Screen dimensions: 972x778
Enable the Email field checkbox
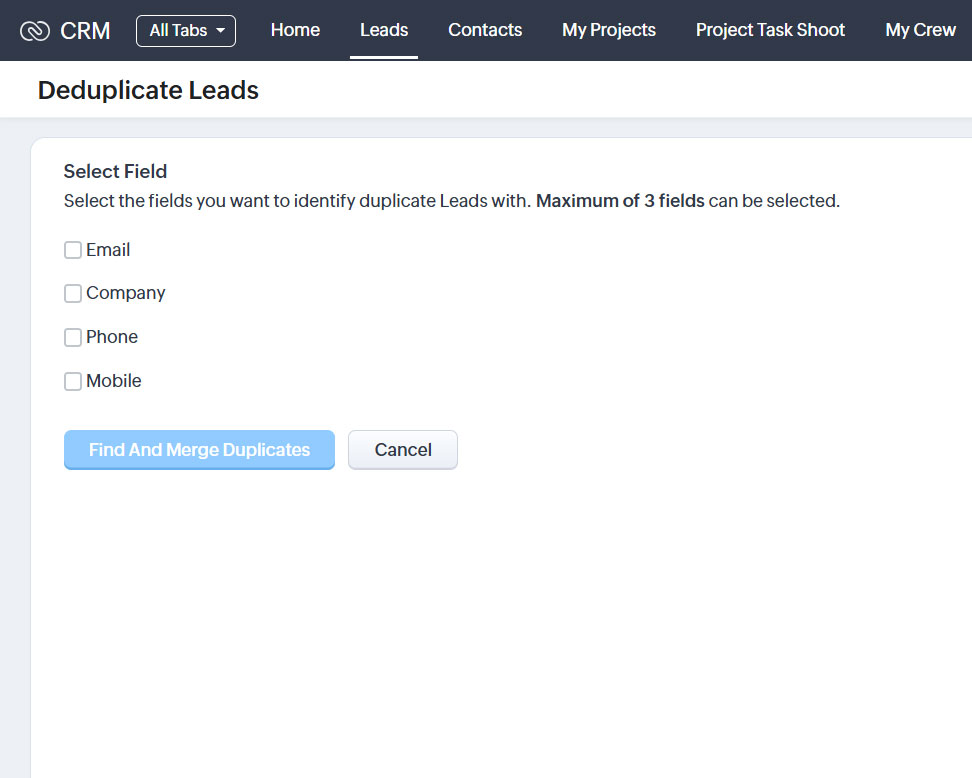pyautogui.click(x=73, y=250)
